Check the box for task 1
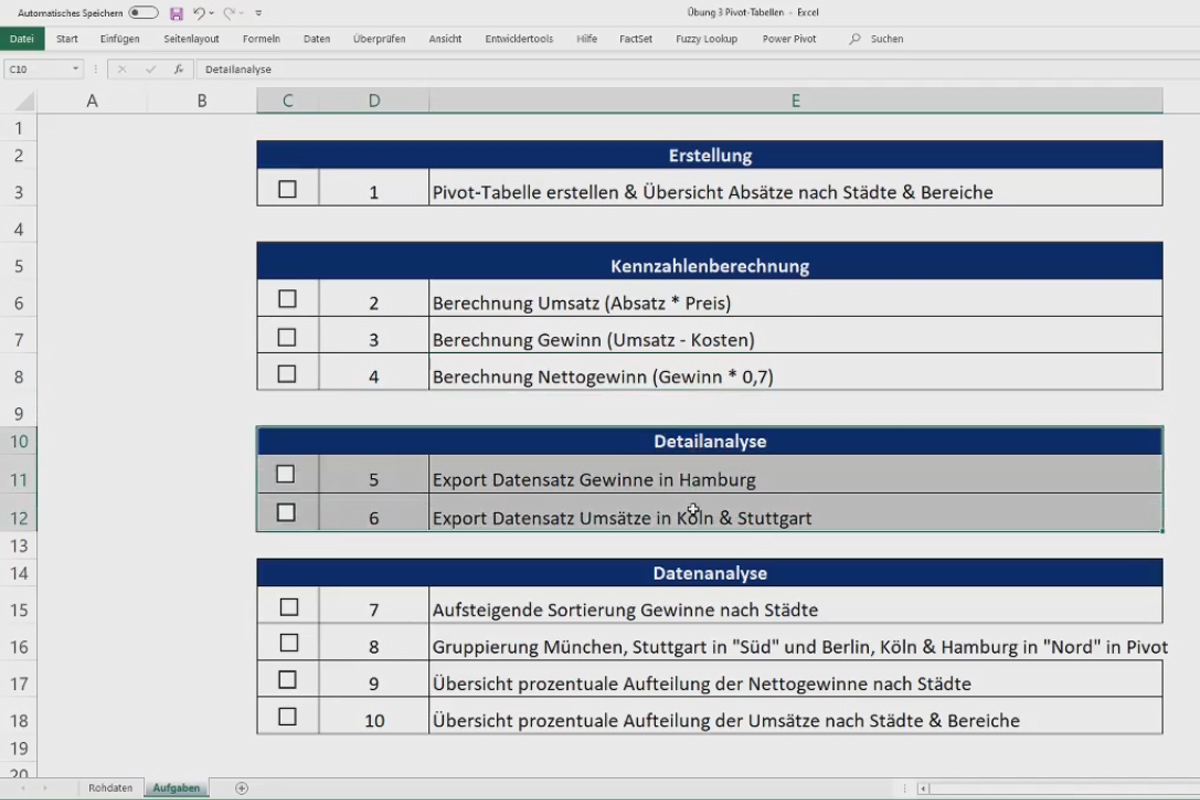 pos(287,189)
